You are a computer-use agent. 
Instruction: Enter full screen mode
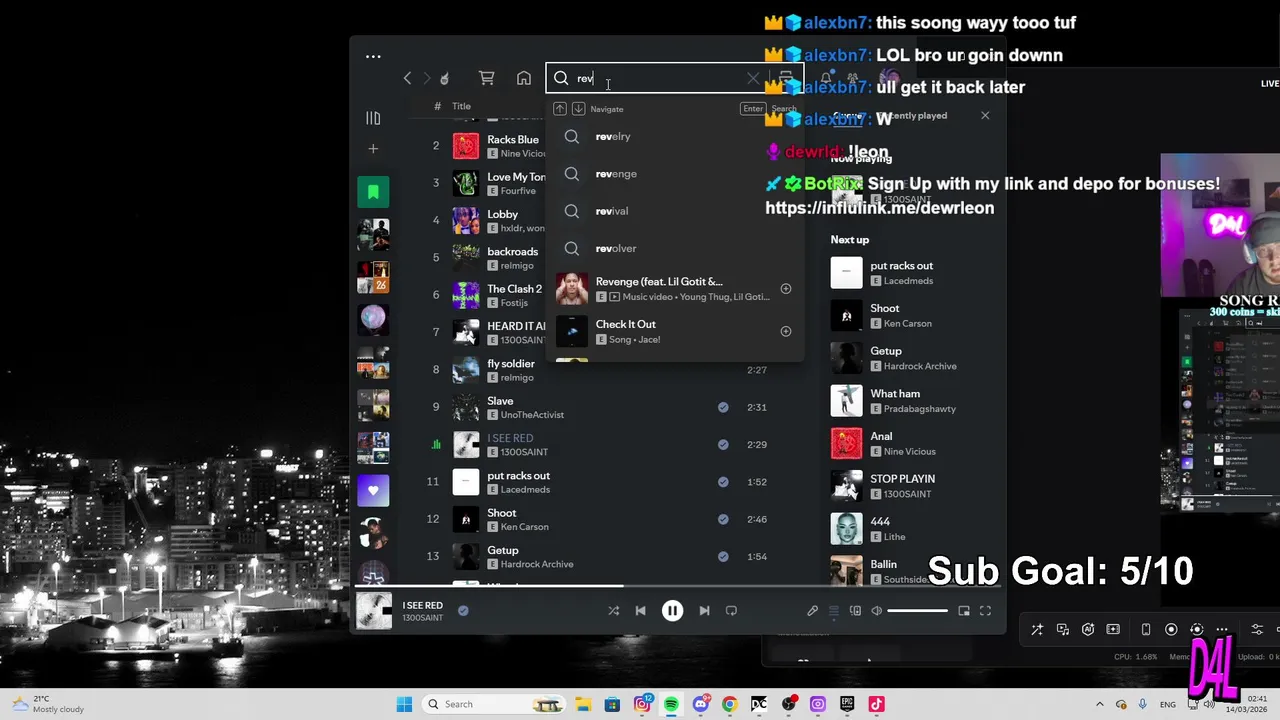tap(985, 611)
